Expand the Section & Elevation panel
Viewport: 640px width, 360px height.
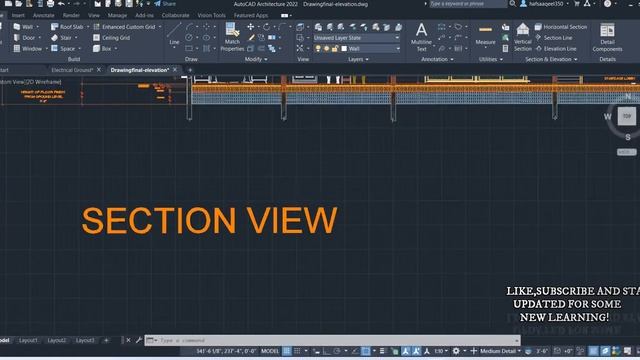(551, 59)
